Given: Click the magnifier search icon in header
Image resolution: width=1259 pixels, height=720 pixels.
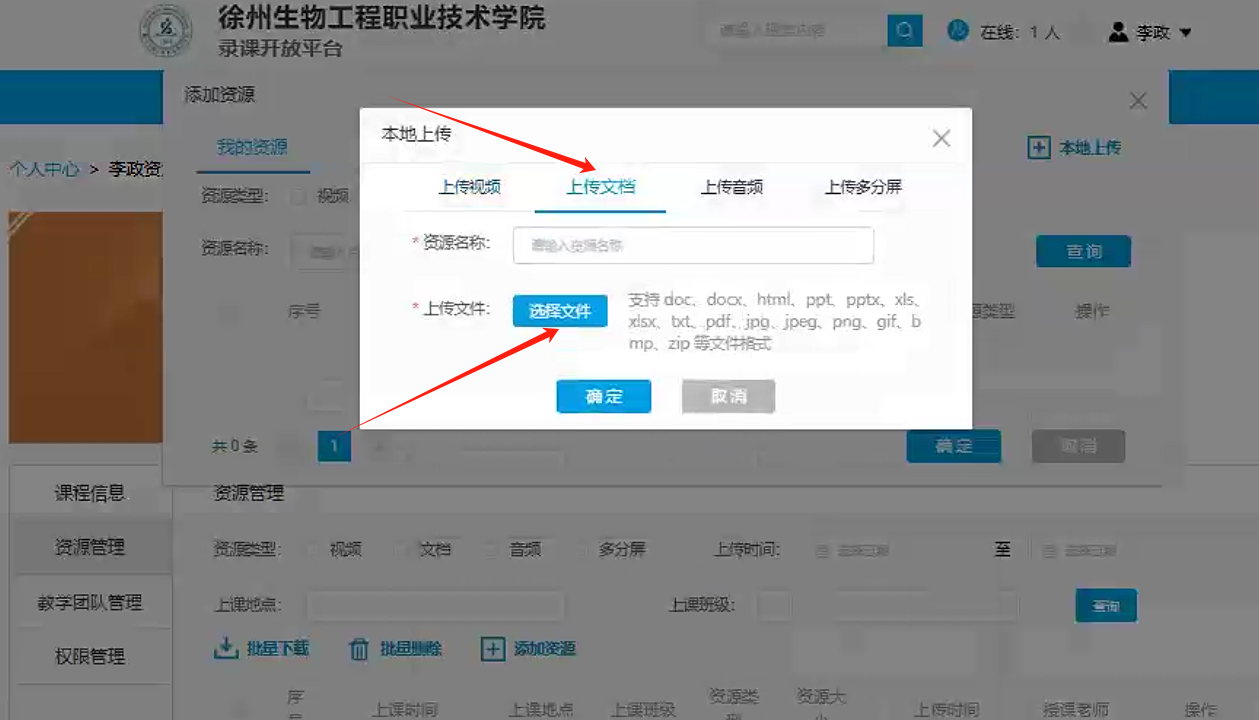Looking at the screenshot, I should tap(904, 31).
